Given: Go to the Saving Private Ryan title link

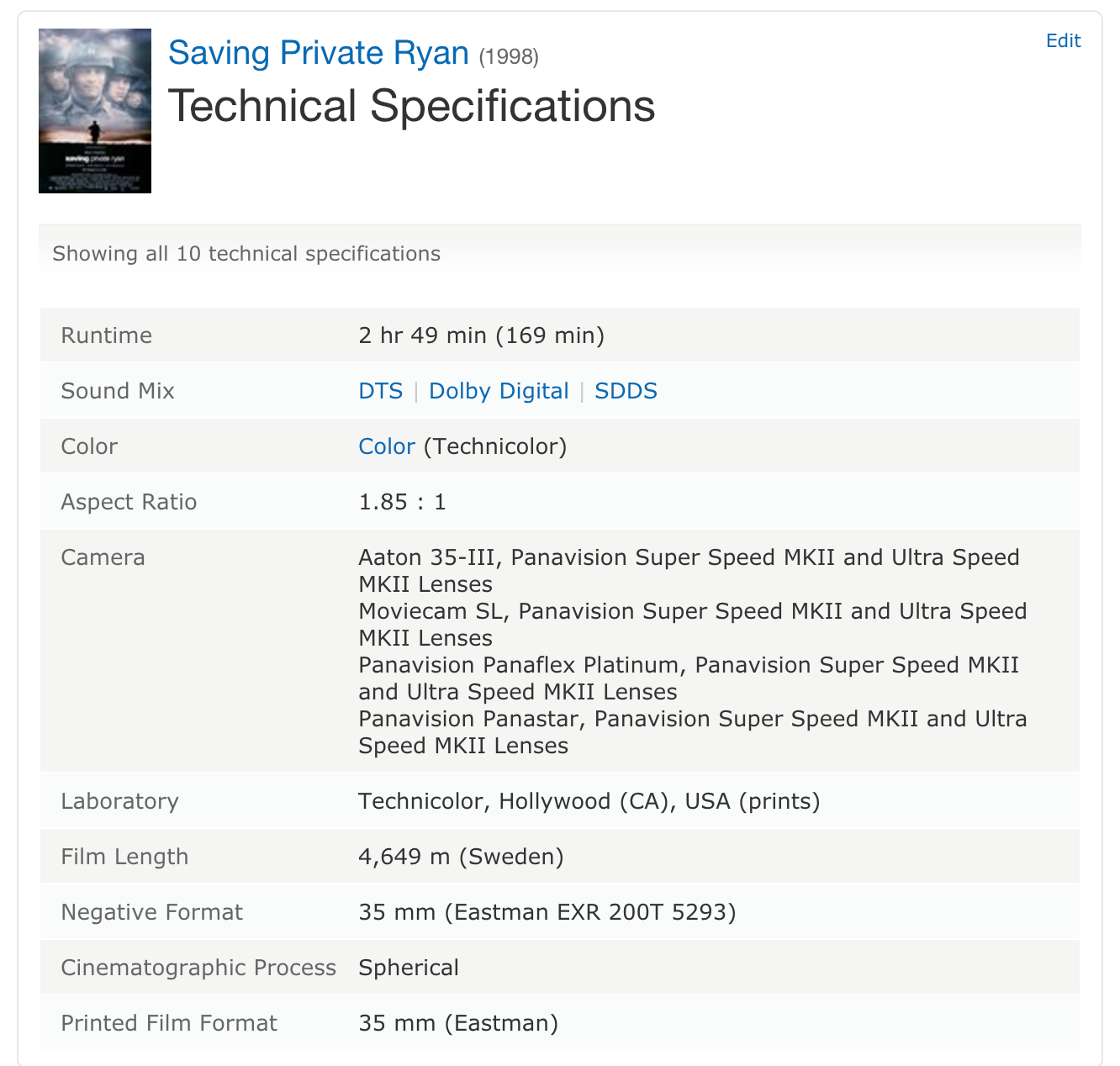Looking at the screenshot, I should pyautogui.click(x=319, y=53).
